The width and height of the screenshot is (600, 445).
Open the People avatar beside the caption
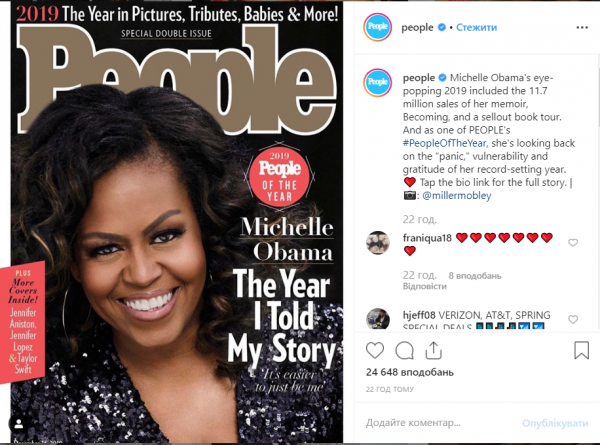point(377,82)
